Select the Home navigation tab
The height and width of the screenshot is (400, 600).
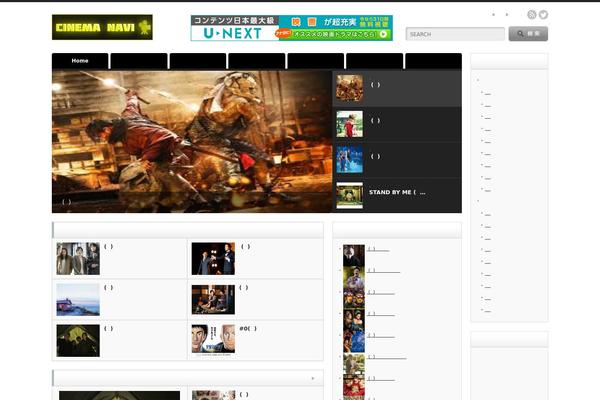coord(80,61)
